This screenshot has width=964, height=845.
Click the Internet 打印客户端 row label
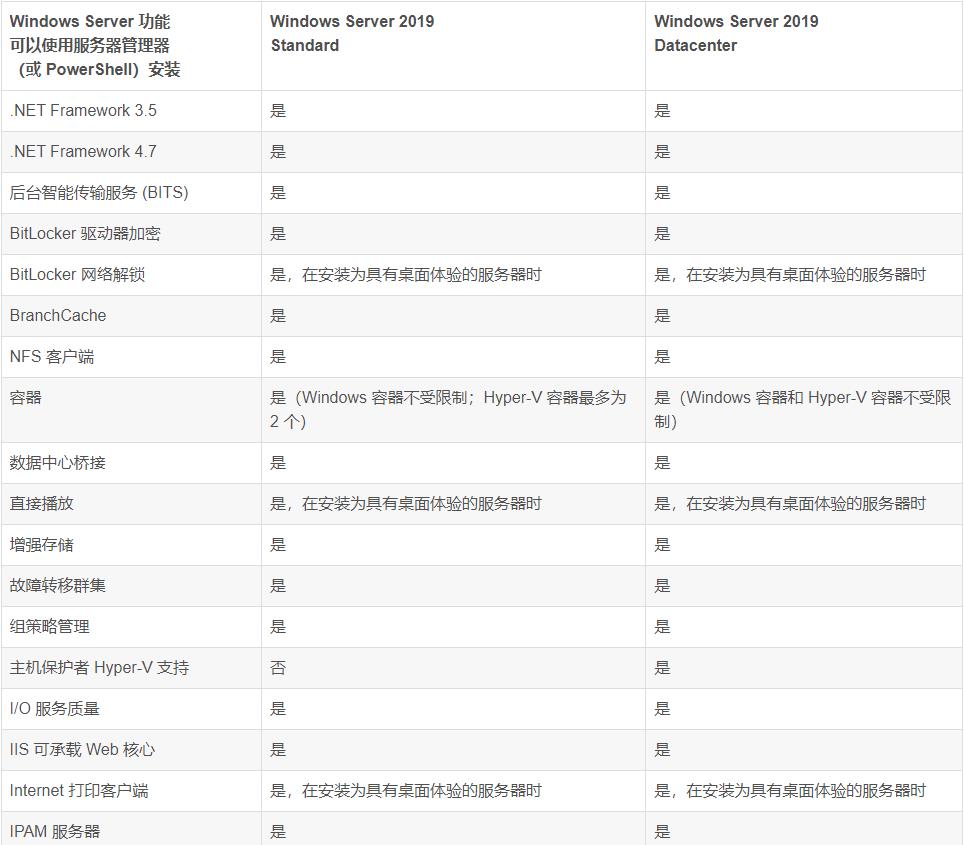[x=82, y=790]
